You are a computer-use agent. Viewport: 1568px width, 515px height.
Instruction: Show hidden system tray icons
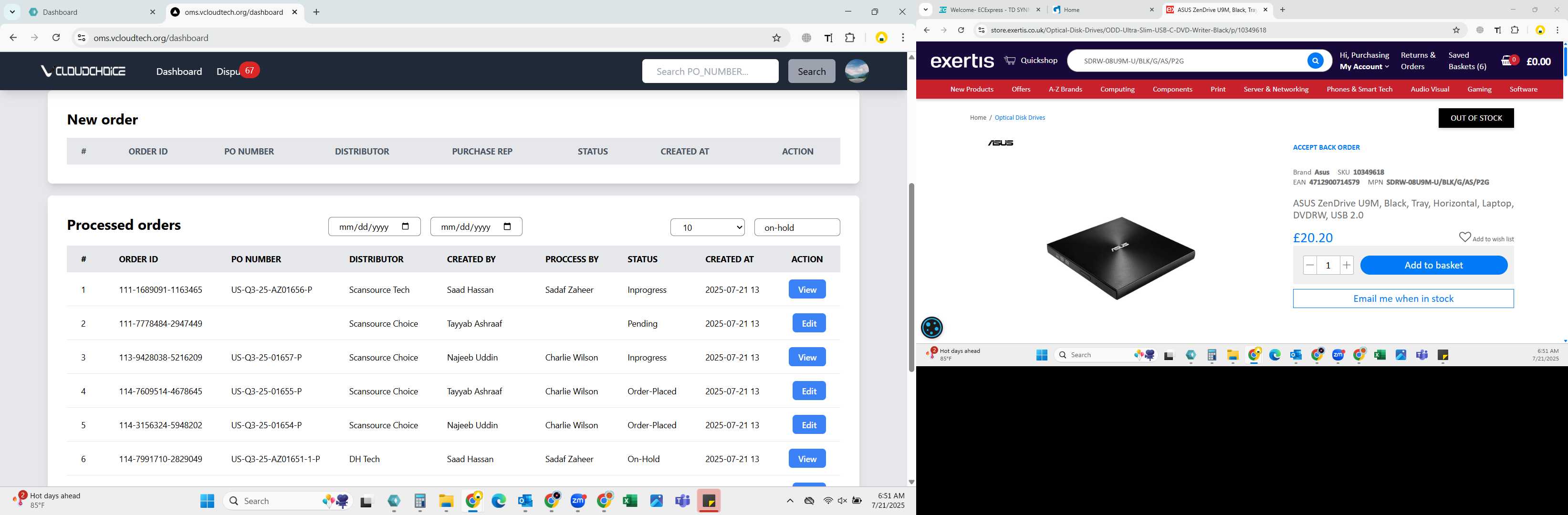790,501
